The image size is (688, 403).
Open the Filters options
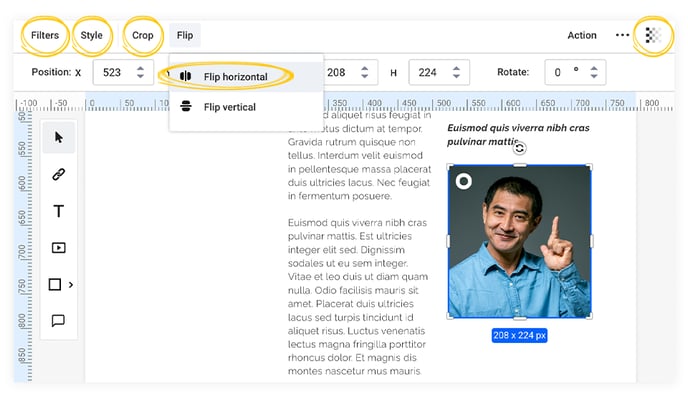[45, 35]
